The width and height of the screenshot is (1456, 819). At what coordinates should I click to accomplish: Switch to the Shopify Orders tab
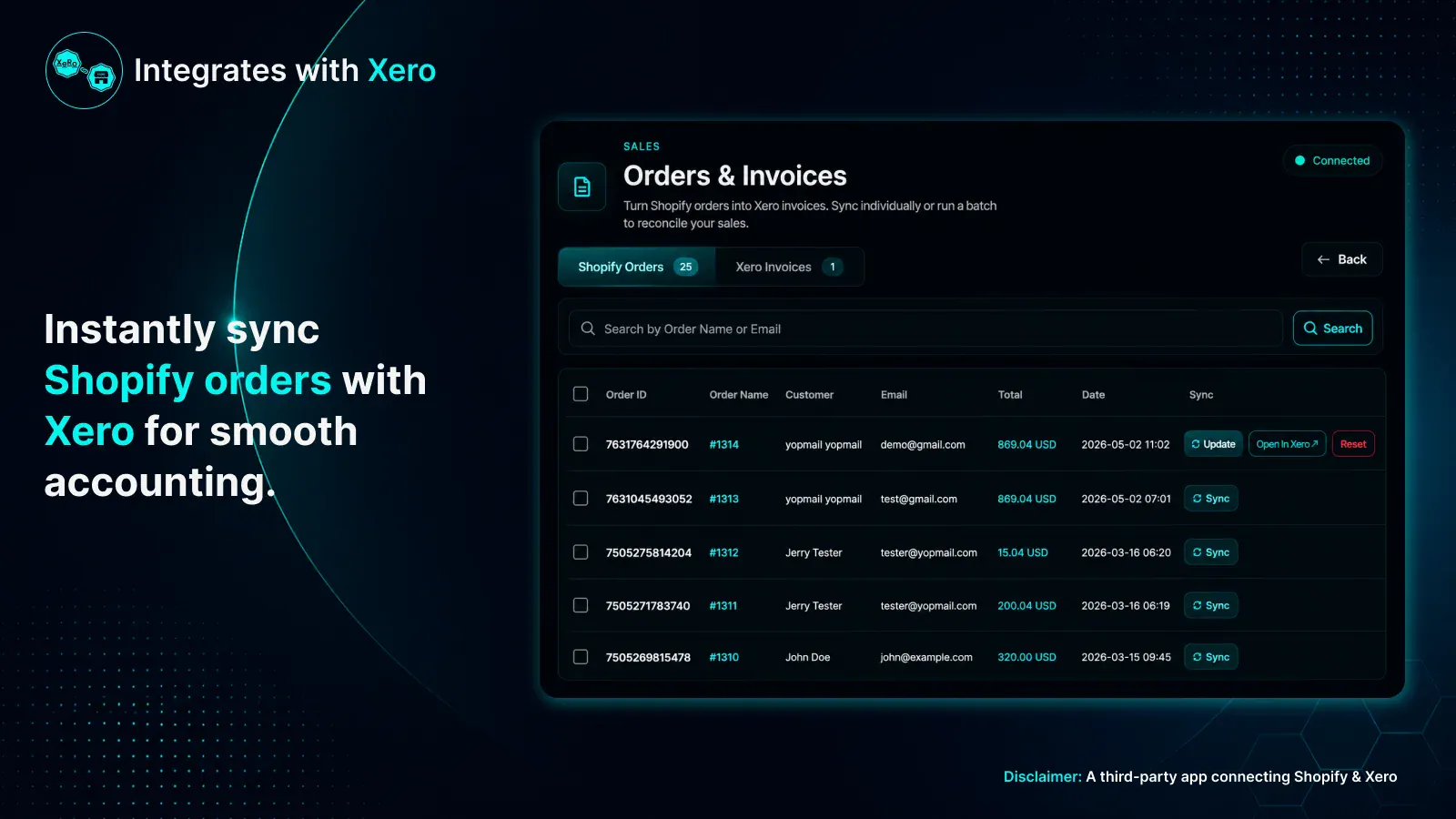pyautogui.click(x=637, y=267)
